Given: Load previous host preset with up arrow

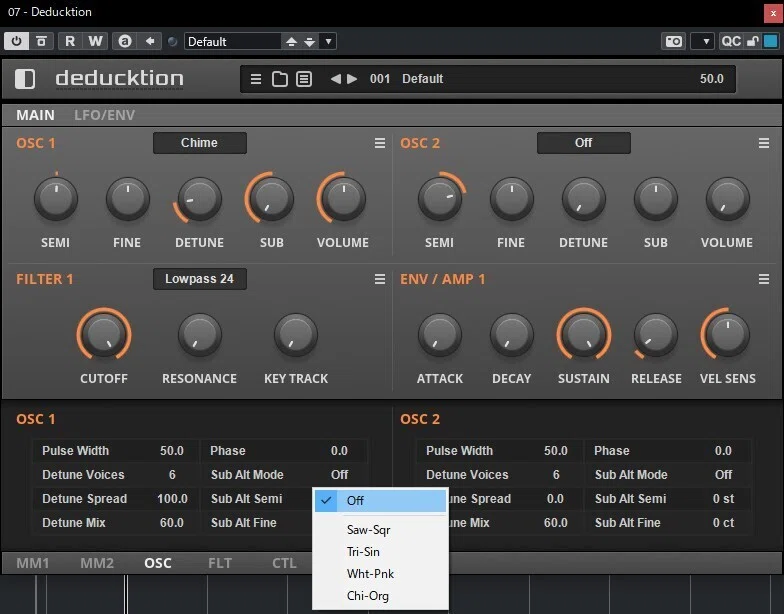Looking at the screenshot, I should [x=291, y=42].
